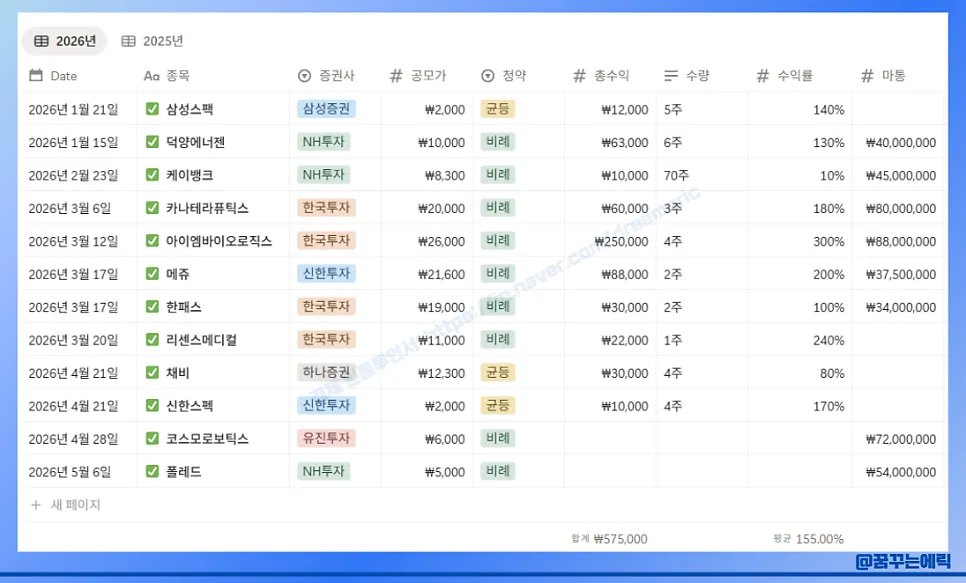Open the 균등 tag in 삼성스팩 row
The image size is (966, 583).
(x=498, y=108)
